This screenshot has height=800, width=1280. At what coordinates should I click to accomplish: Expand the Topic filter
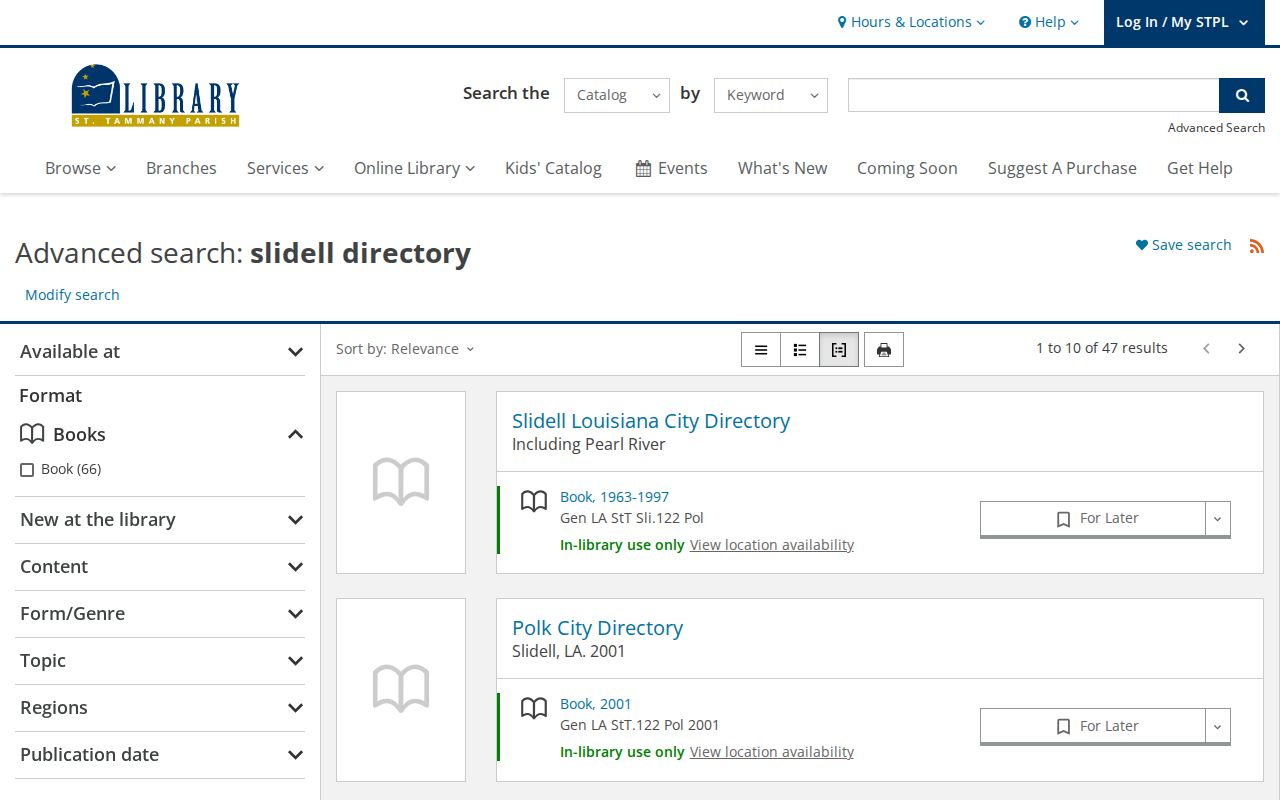160,661
